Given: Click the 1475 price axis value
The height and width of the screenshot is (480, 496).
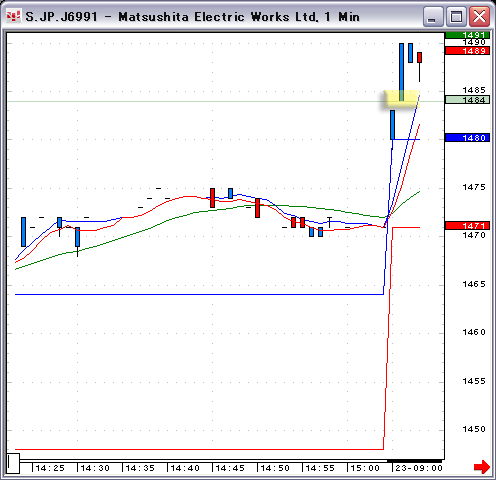Looking at the screenshot, I should tap(474, 187).
